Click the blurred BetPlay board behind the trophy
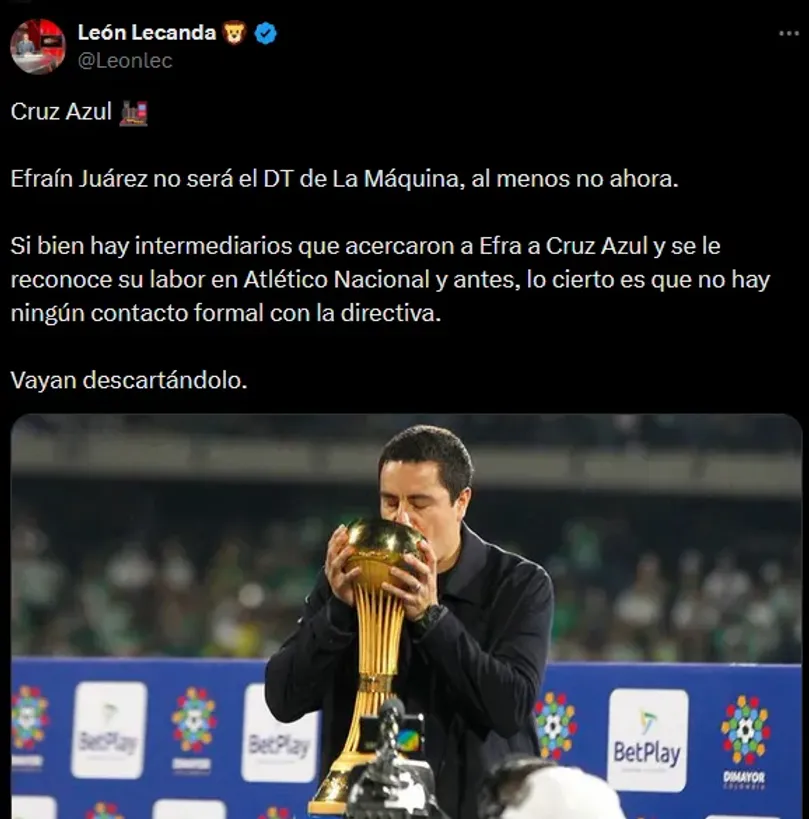The image size is (809, 819). [x=279, y=734]
